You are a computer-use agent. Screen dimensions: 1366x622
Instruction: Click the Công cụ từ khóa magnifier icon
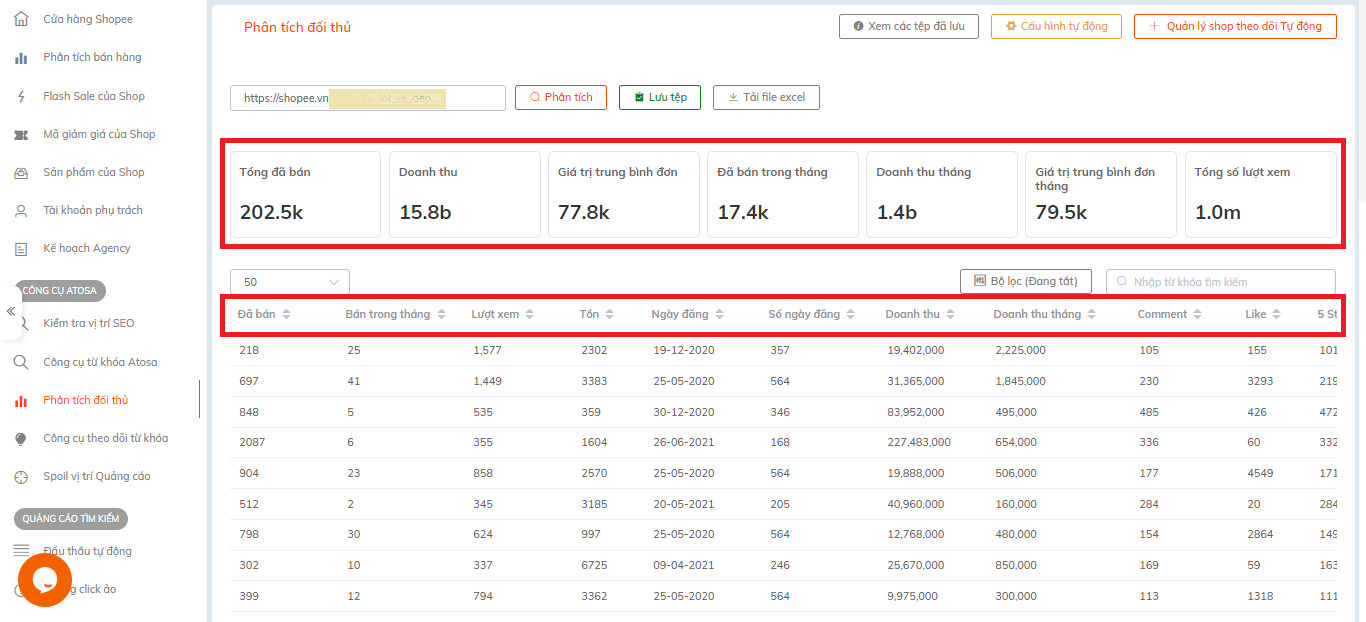[x=21, y=362]
